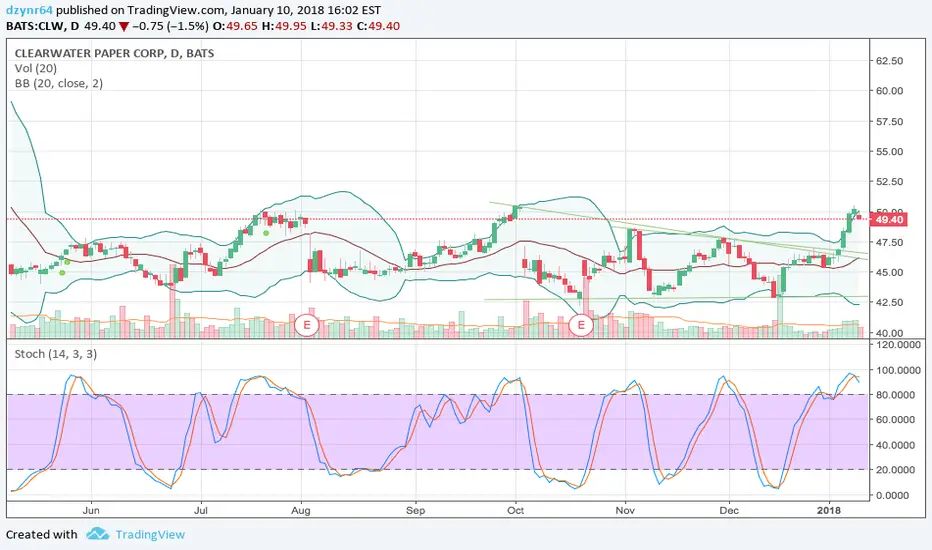Click the BATS:CLW, D symbol text
932x550 pixels.
click(42, 26)
